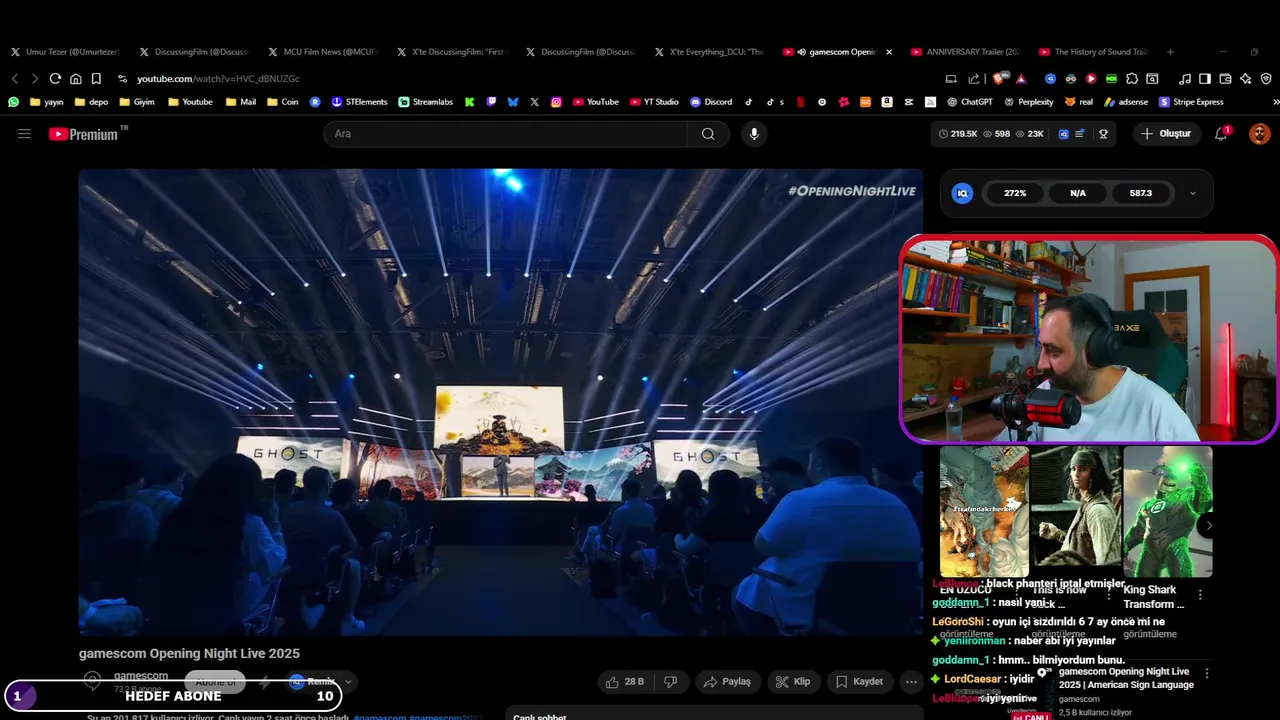Screen dimensions: 1280x720
Task: Dislike the video with thumbs down
Action: tap(671, 682)
